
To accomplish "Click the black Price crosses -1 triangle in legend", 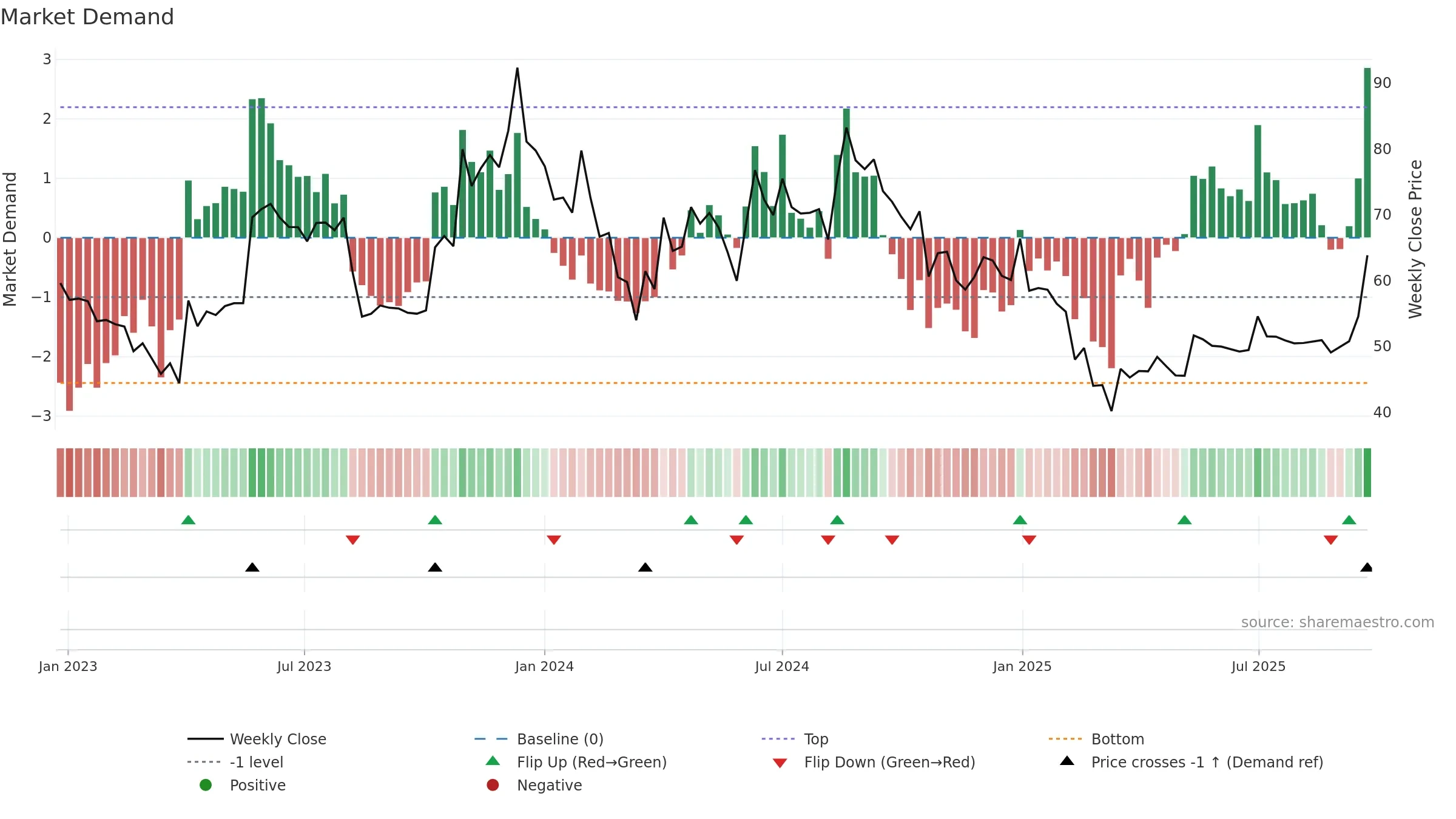I will click(1067, 761).
